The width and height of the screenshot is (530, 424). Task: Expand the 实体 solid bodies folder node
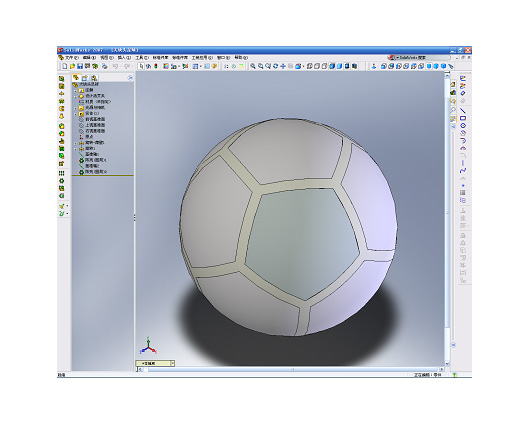pyautogui.click(x=76, y=114)
